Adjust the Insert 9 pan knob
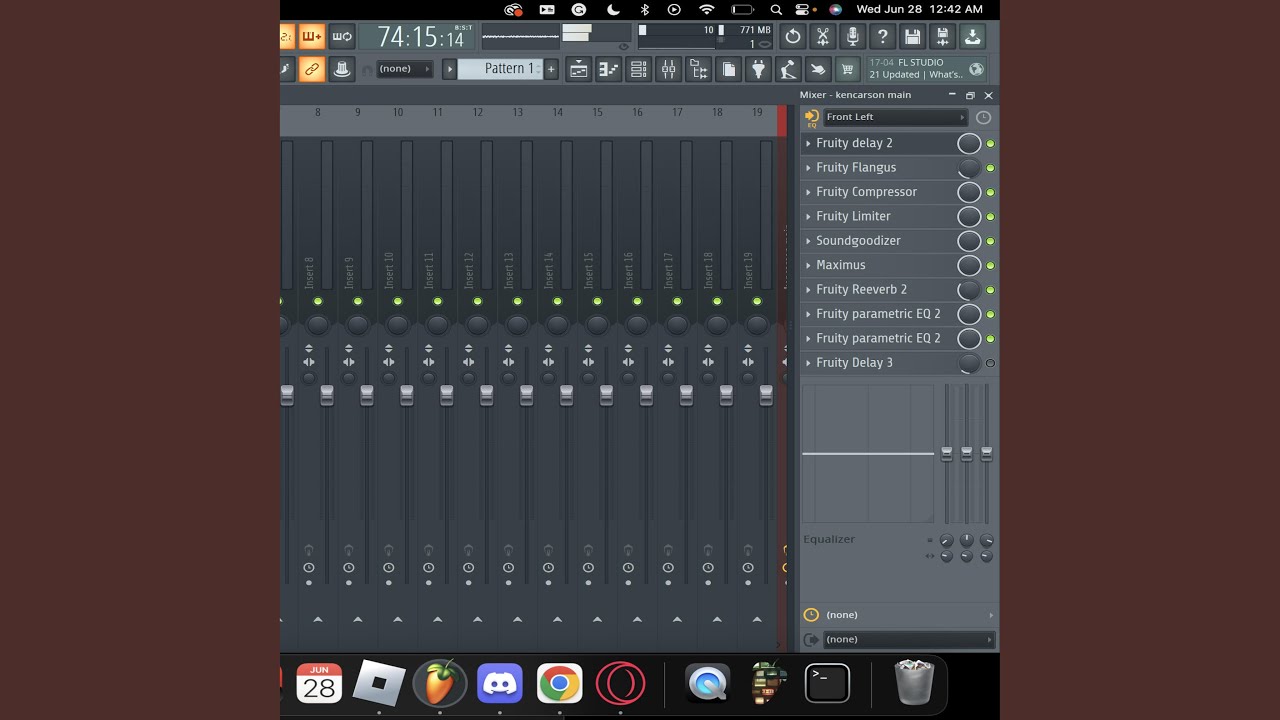Image resolution: width=1280 pixels, height=720 pixels. click(357, 324)
